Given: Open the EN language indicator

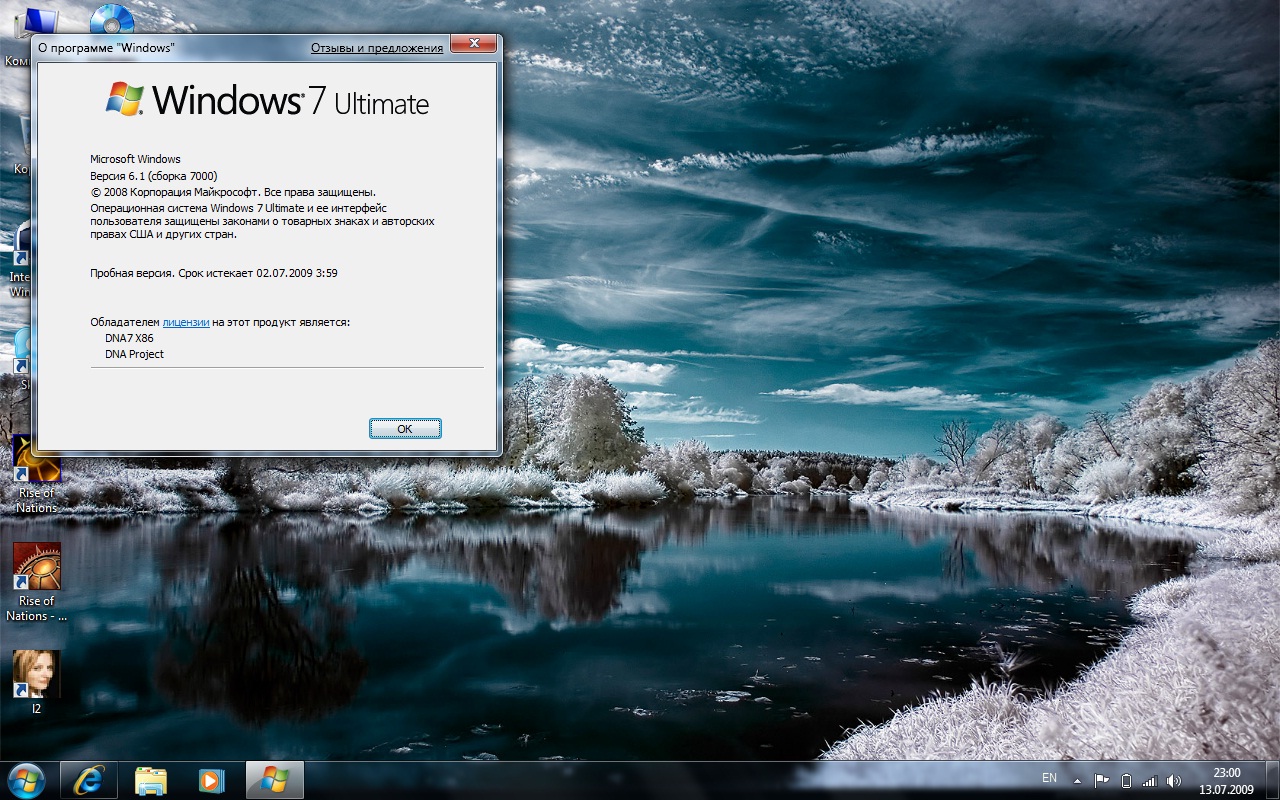Looking at the screenshot, I should click(1049, 778).
